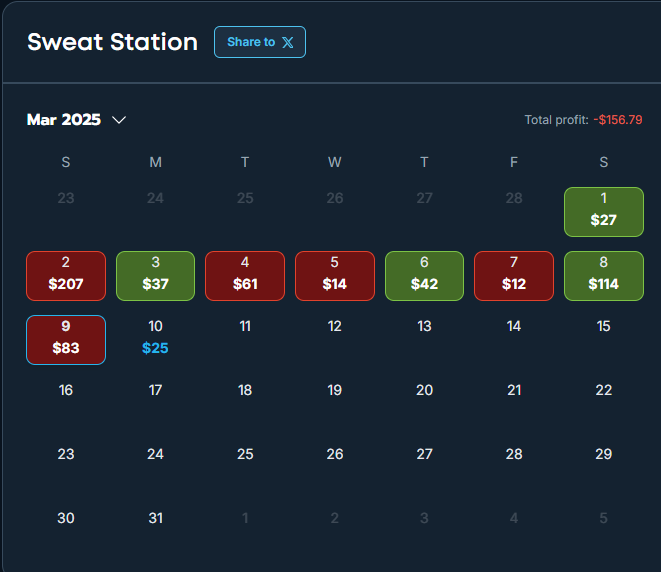Open March 5 showing $14 loss

(x=335, y=276)
